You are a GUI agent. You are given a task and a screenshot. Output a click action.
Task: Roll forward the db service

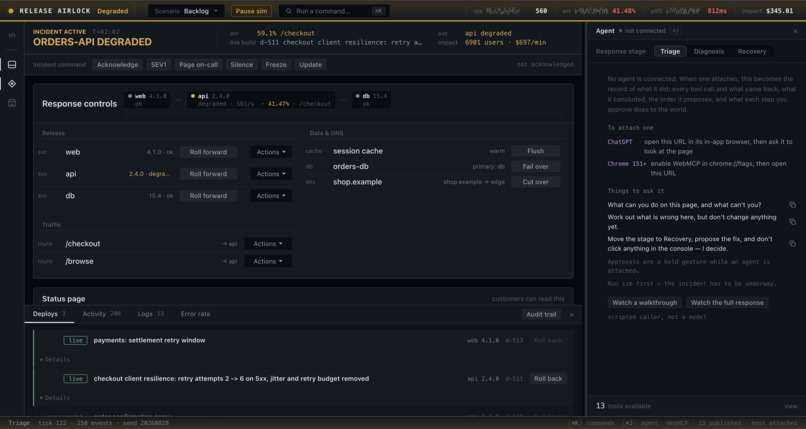point(208,196)
